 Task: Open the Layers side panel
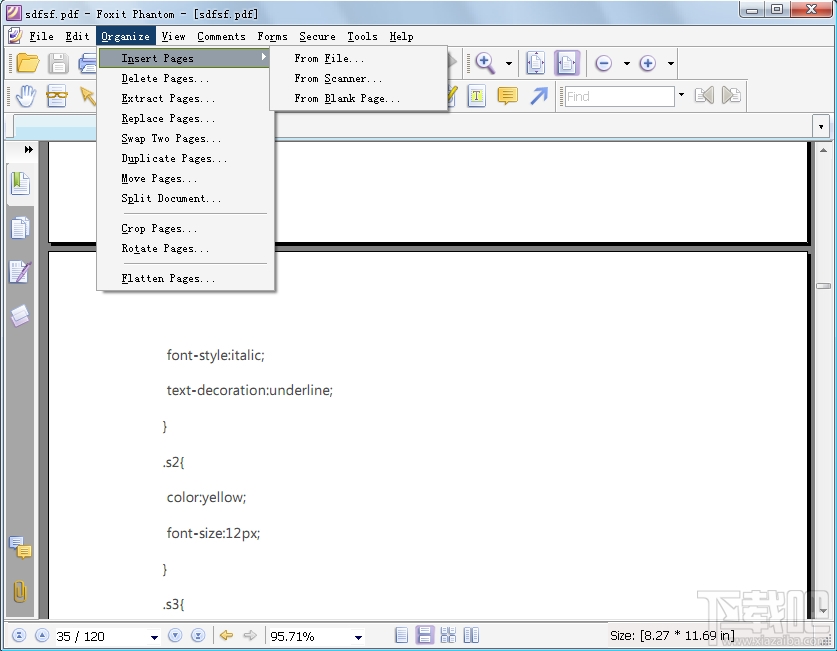pyautogui.click(x=20, y=315)
